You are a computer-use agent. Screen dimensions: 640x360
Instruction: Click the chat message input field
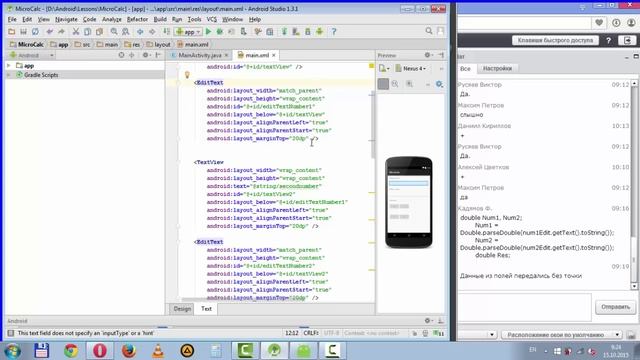tap(524, 307)
